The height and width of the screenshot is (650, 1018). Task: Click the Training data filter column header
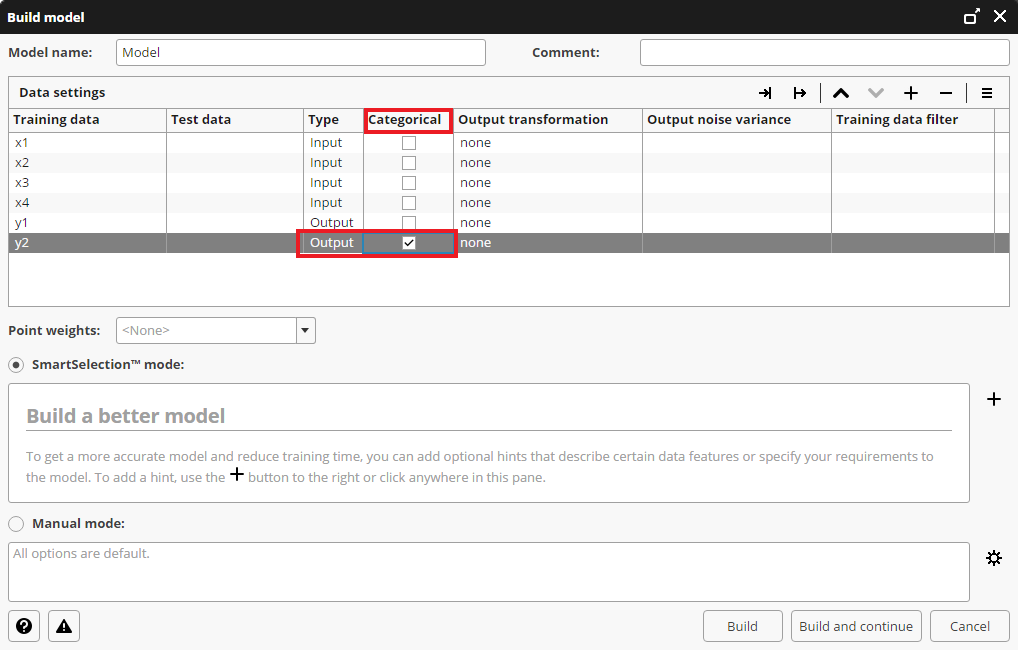point(913,120)
